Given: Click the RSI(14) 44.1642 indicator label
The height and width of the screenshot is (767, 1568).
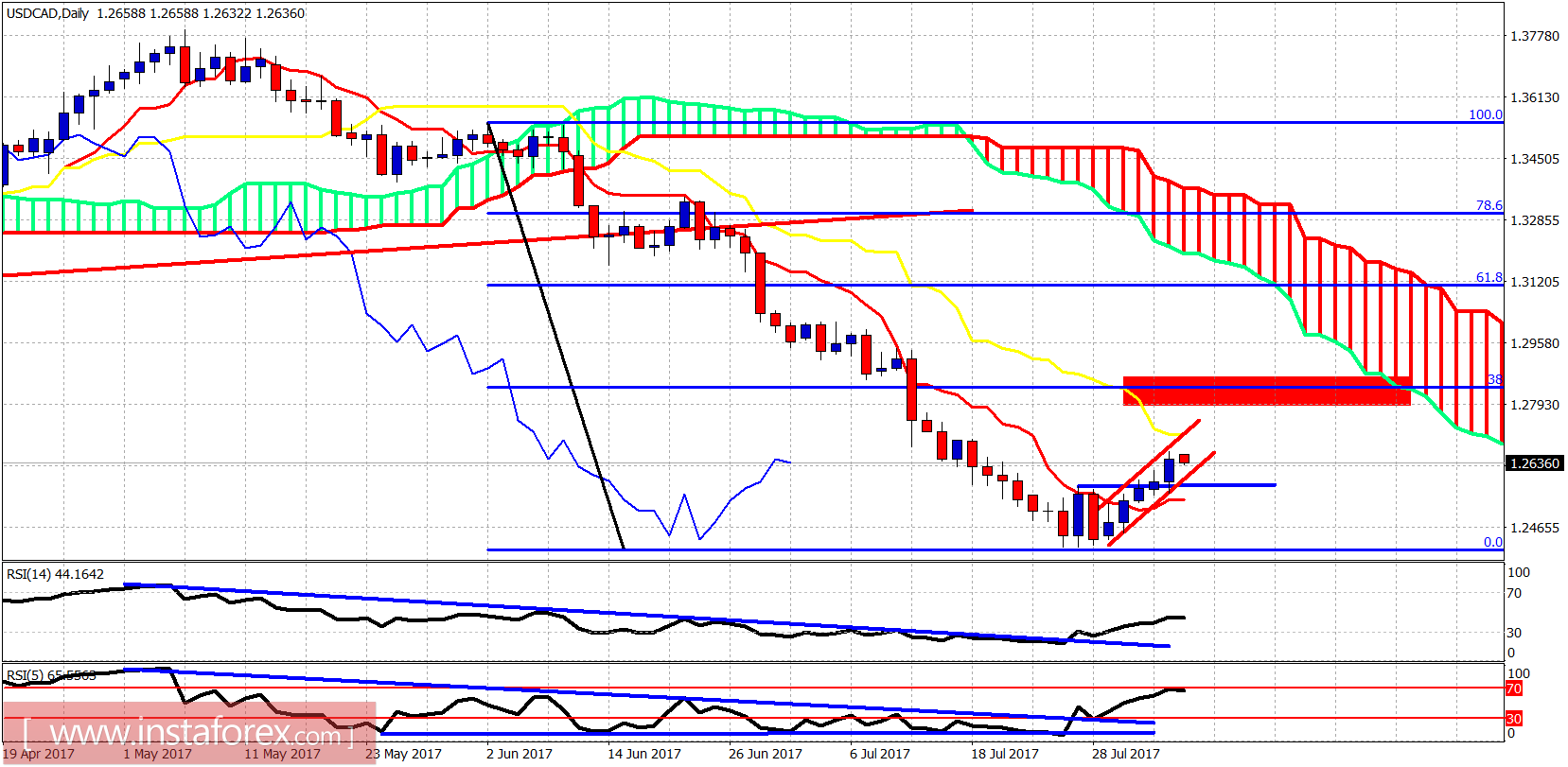Looking at the screenshot, I should point(55,574).
